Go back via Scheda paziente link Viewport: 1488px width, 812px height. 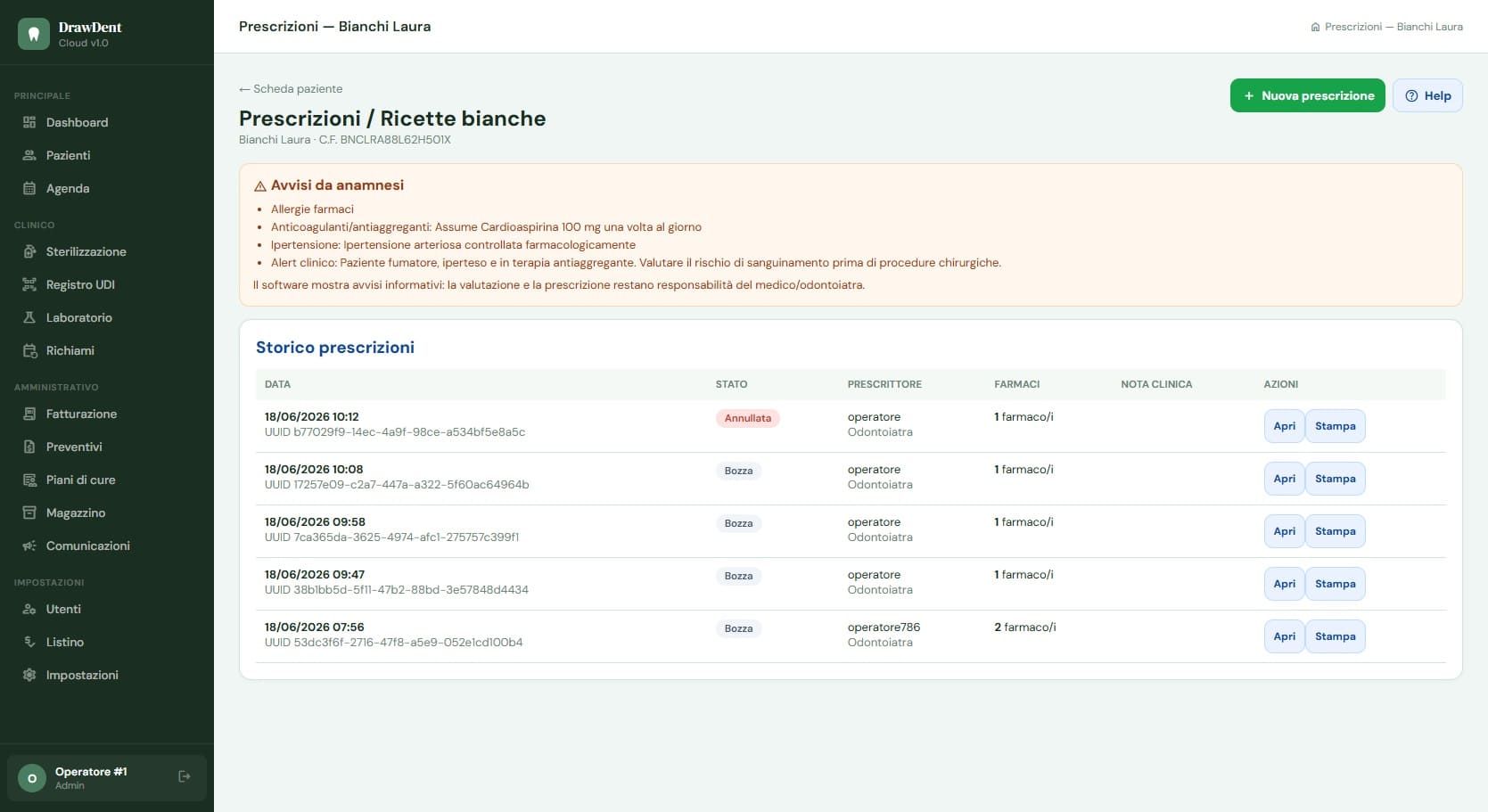[x=291, y=88]
